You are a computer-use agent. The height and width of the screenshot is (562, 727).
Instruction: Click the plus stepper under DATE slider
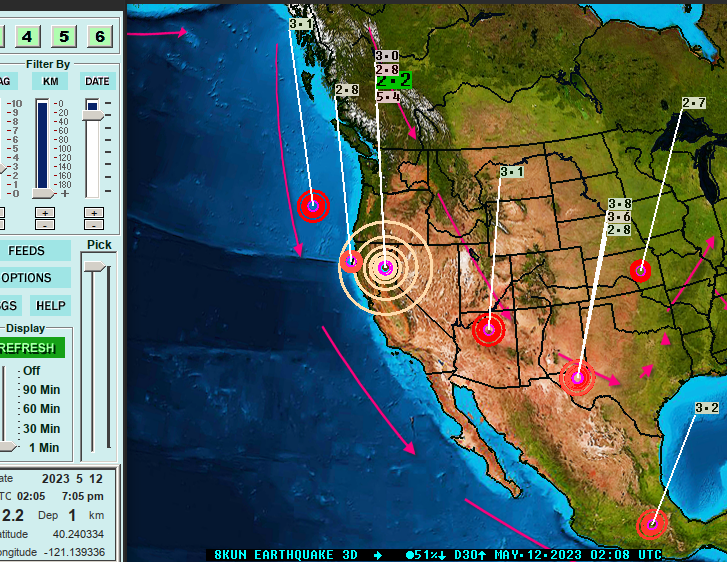(94, 213)
